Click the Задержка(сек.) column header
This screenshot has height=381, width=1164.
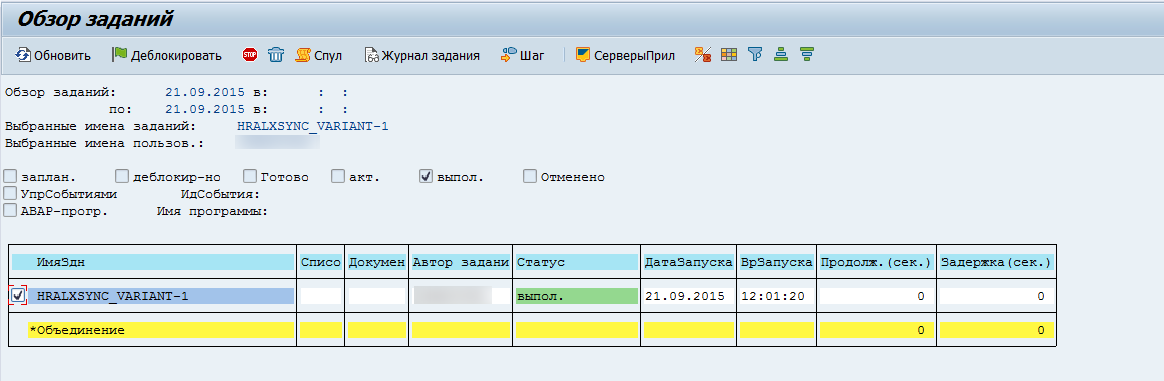996,262
